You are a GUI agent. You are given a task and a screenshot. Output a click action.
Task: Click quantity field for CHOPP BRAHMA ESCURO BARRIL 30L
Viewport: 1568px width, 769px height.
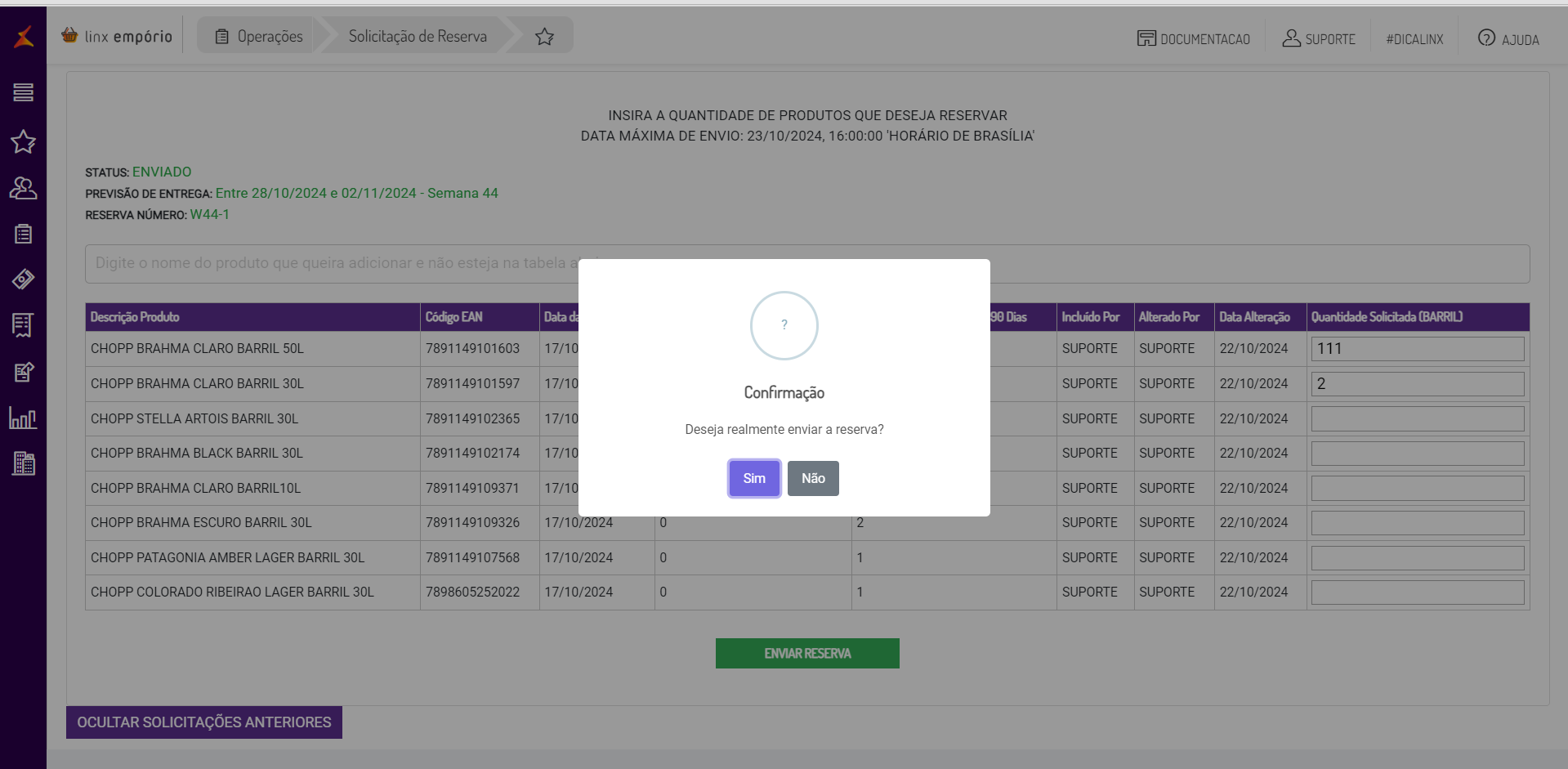click(1418, 522)
